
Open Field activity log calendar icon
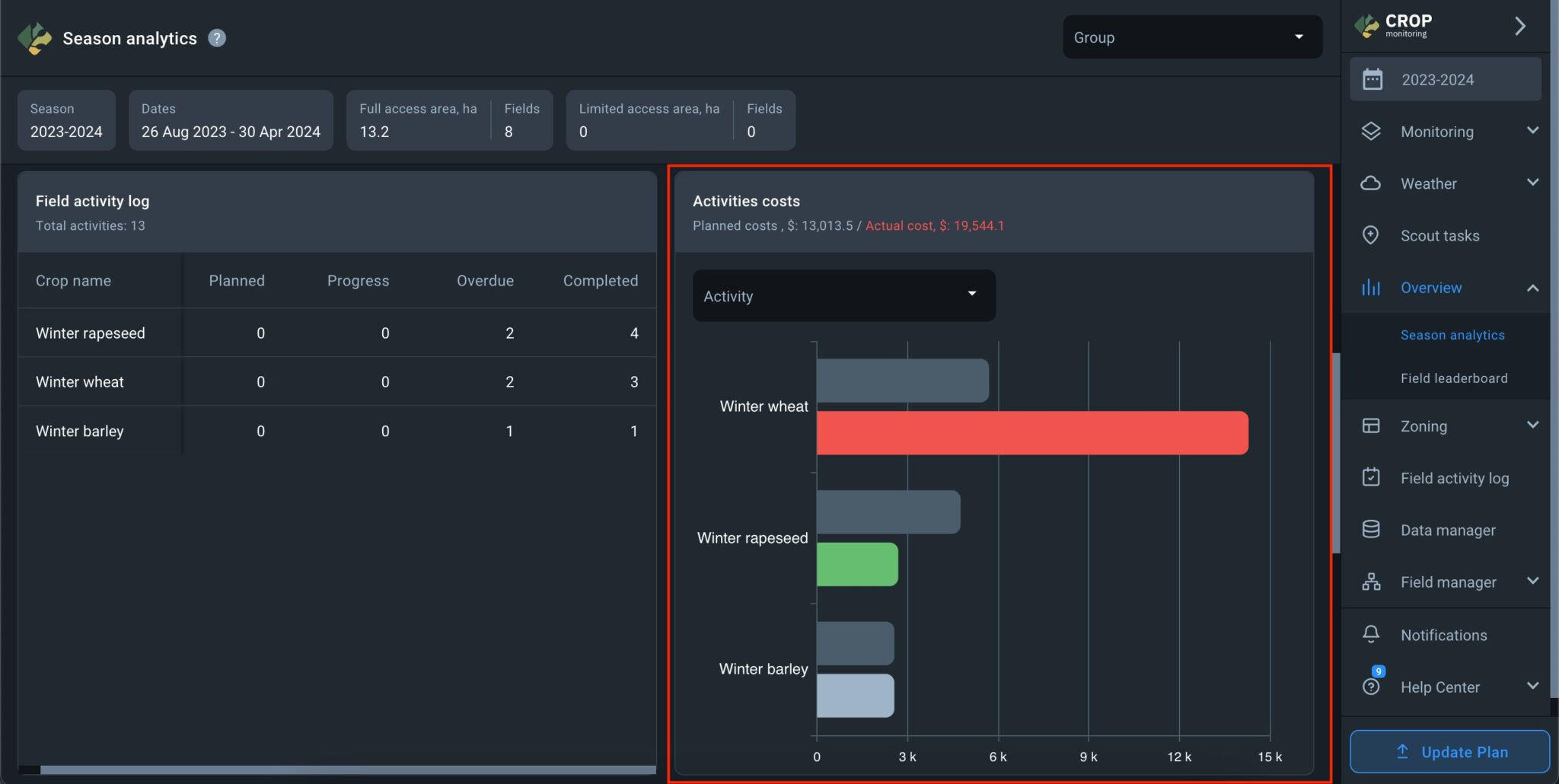tap(1371, 477)
